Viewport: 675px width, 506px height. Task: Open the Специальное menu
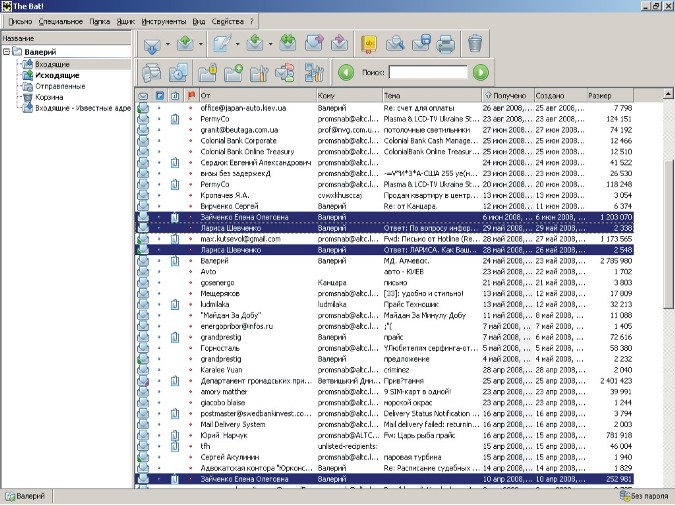[x=61, y=22]
